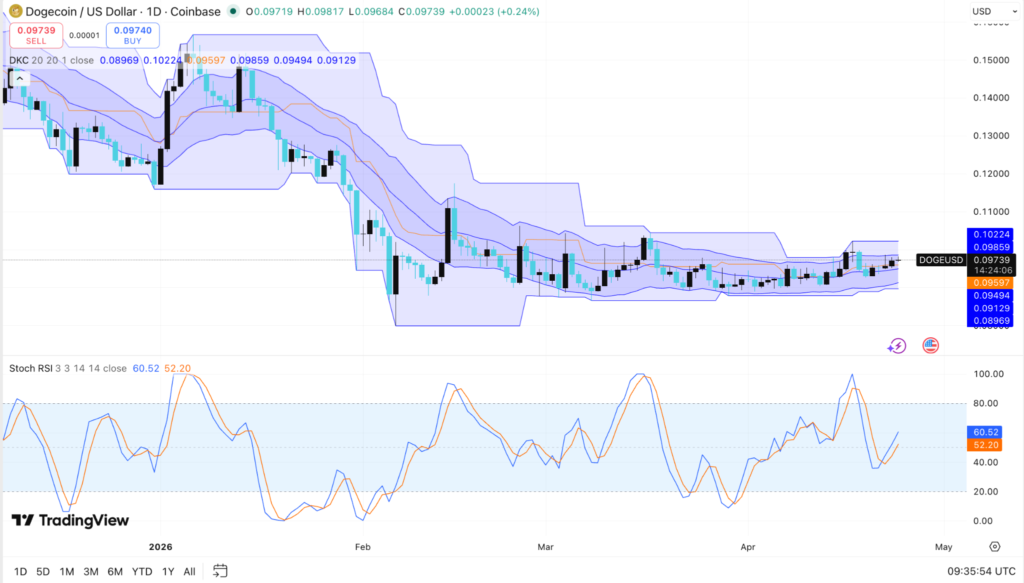The height and width of the screenshot is (583, 1024).
Task: Open the Go to date calendar icon
Action: [220, 570]
